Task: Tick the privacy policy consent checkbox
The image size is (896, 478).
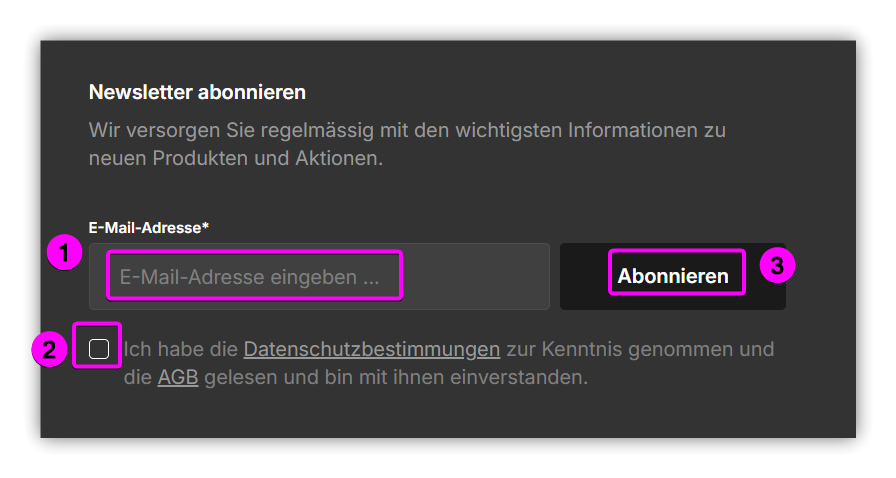Action: [99, 349]
